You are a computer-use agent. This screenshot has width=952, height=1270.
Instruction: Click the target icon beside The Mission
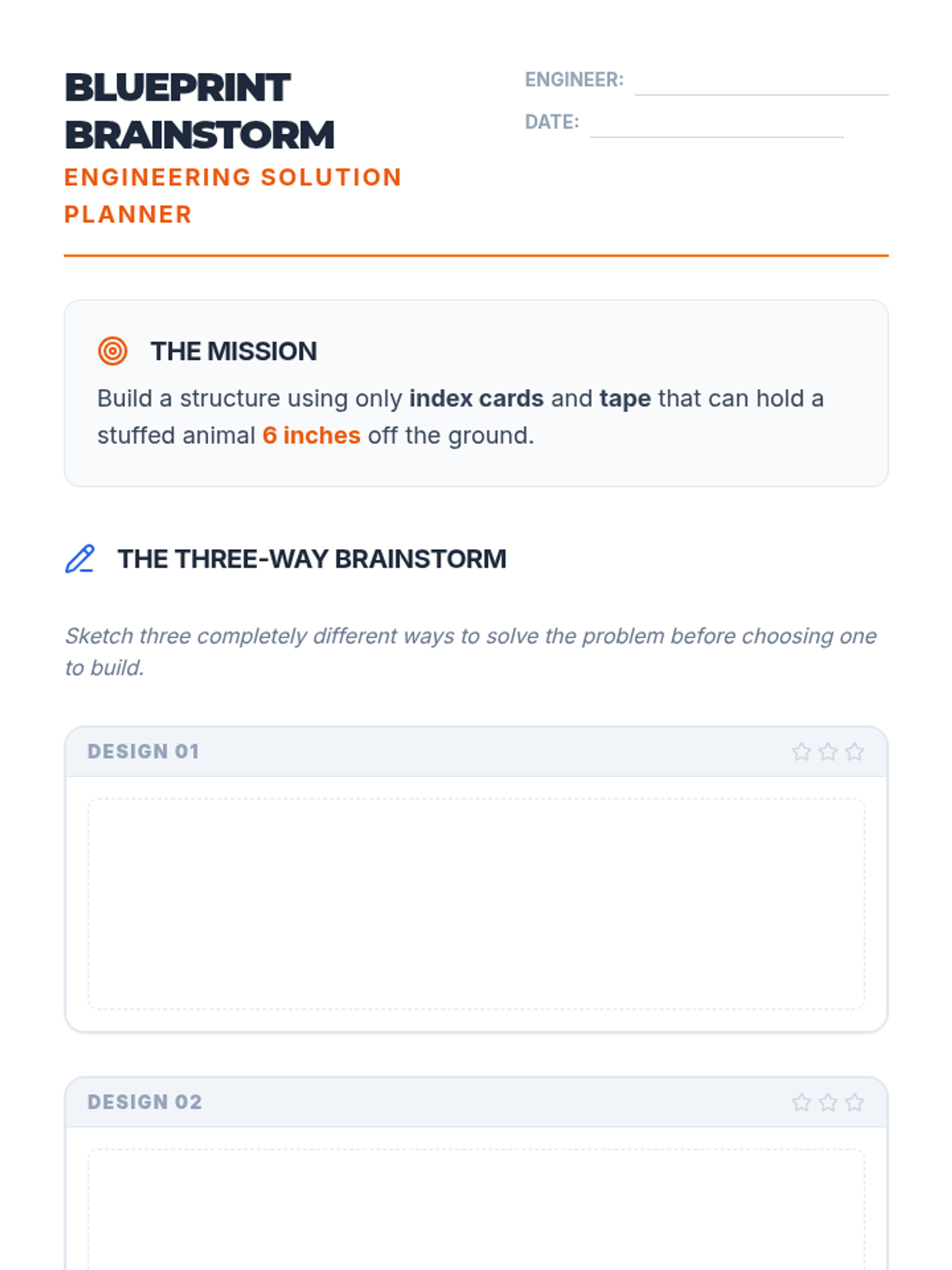(x=113, y=351)
